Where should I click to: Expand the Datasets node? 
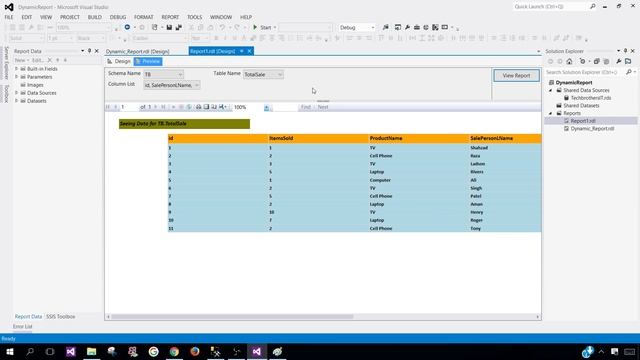point(17,101)
